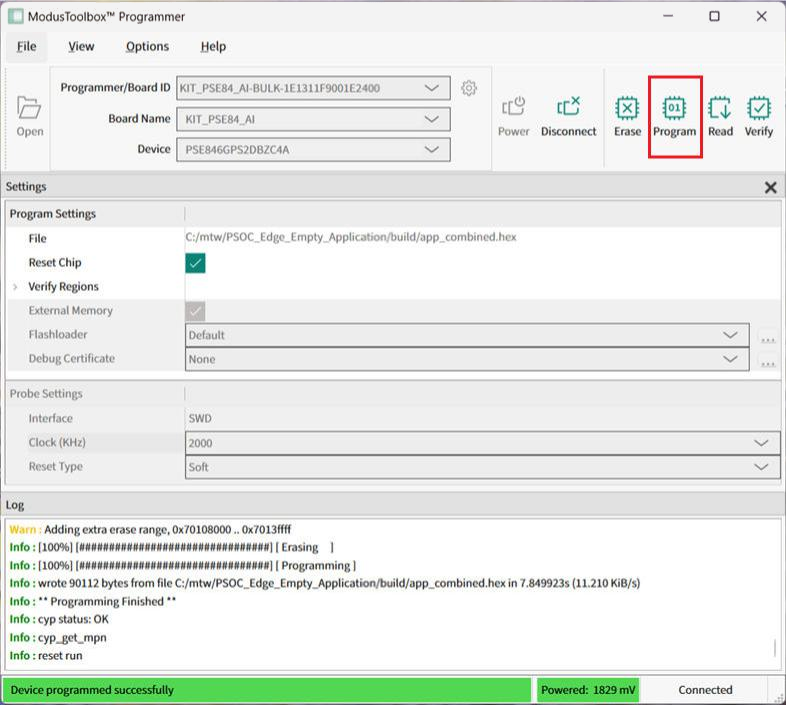Open the Board Name dropdown
The image size is (786, 705).
coord(313,119)
